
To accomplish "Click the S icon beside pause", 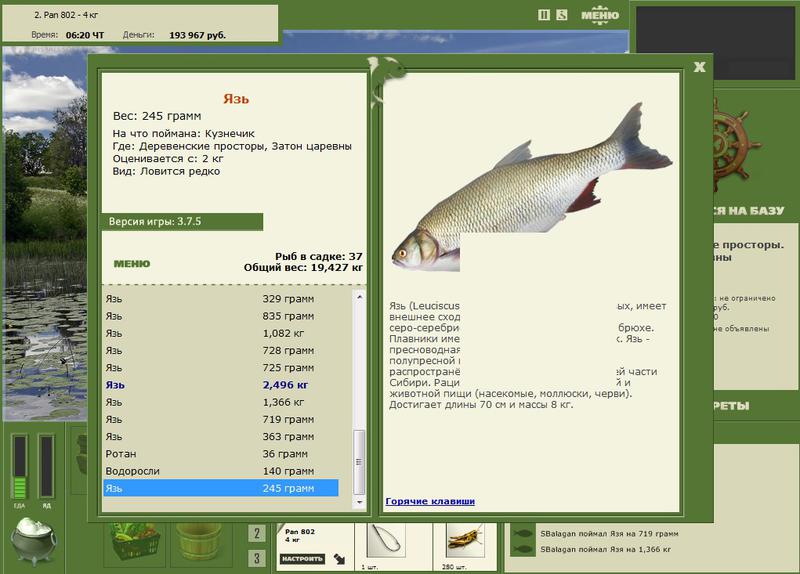I will (x=562, y=15).
